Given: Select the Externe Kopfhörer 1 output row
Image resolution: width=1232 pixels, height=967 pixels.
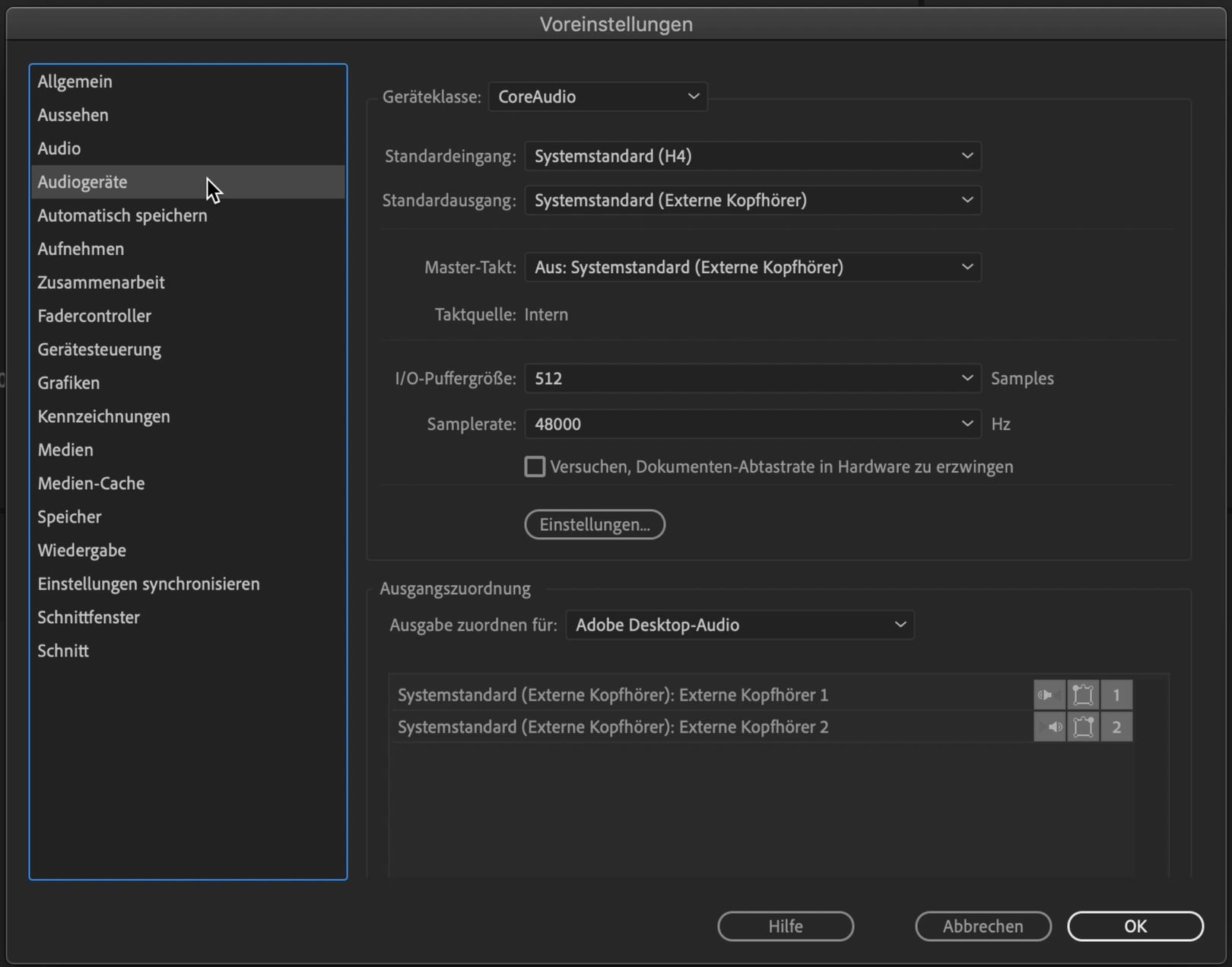Looking at the screenshot, I should 613,695.
